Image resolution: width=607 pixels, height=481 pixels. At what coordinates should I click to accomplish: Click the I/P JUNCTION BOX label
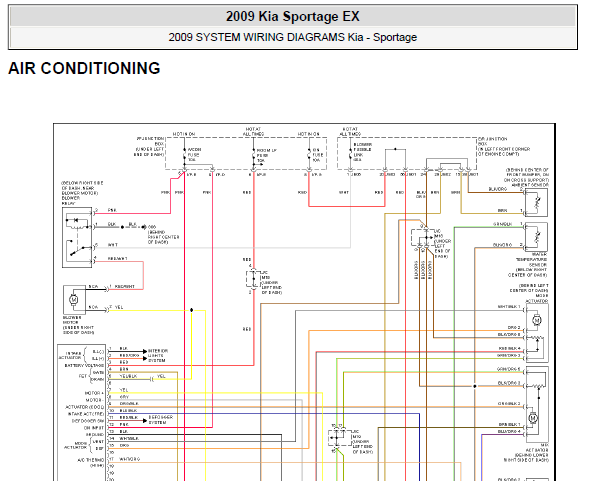tap(151, 141)
